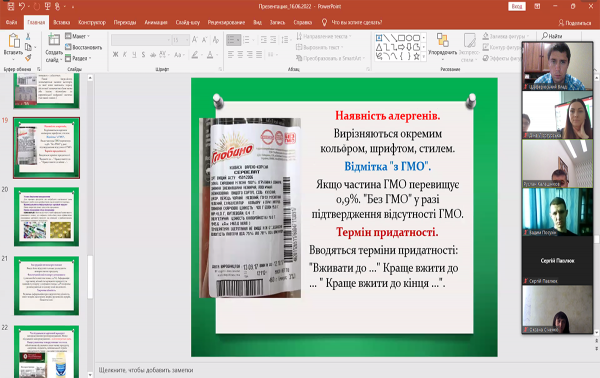
Task: Toggle Bold (Ж) formatting
Action: [115, 55]
